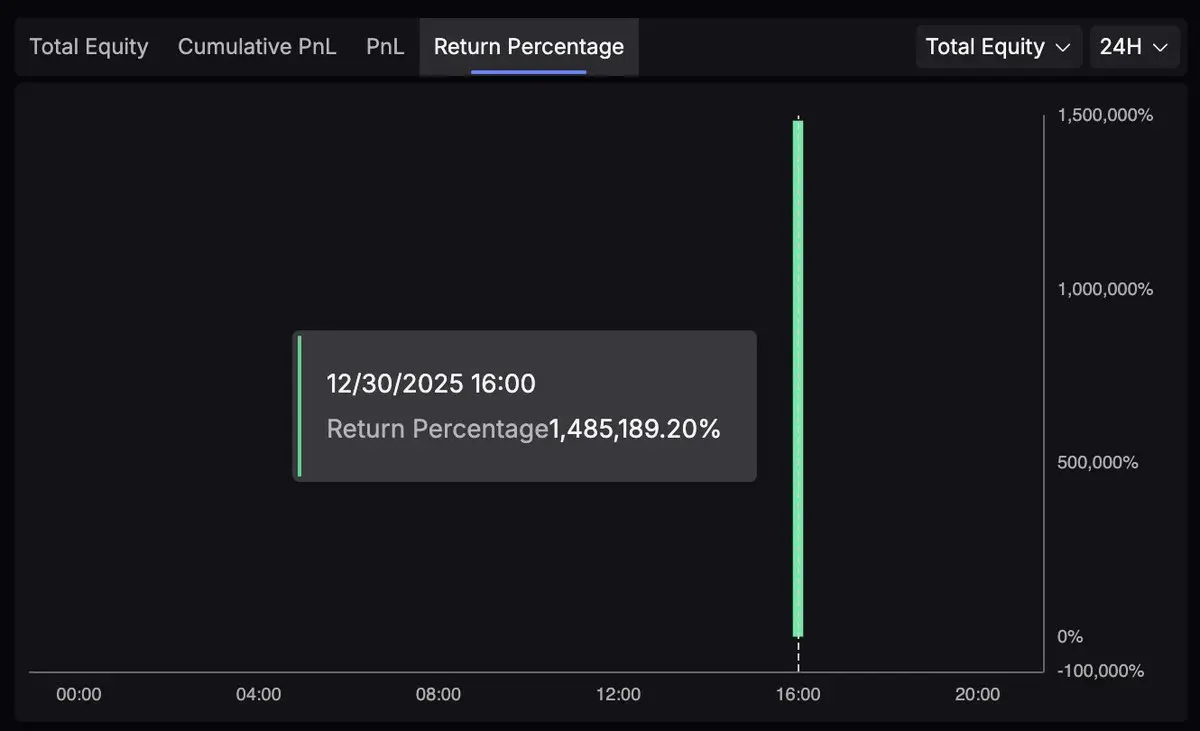This screenshot has width=1200, height=731.
Task: Click the 1,500,000% y-axis label
Action: click(1105, 115)
